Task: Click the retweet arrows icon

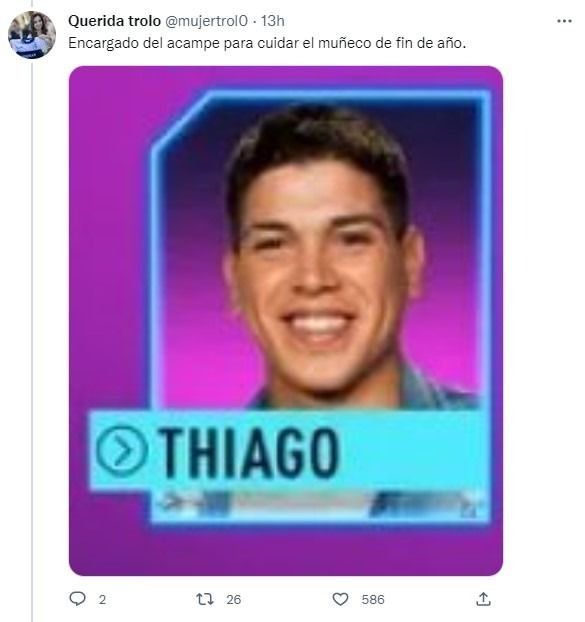Action: click(205, 599)
